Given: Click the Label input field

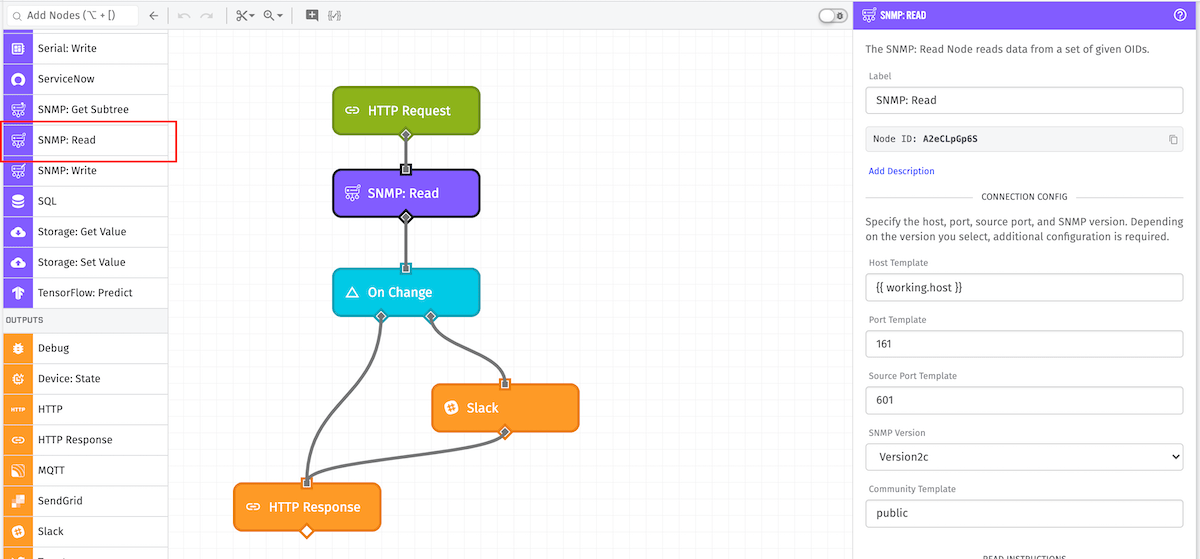Looking at the screenshot, I should point(1025,100).
